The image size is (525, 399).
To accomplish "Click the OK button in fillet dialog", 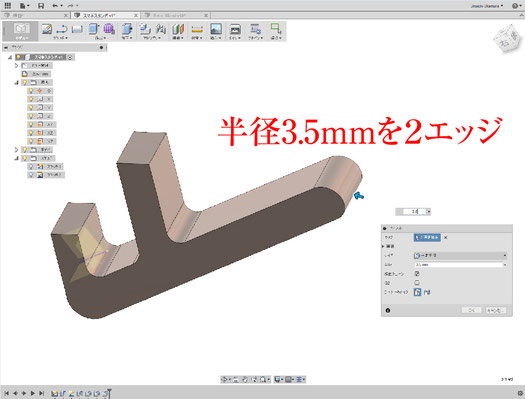I will 471,310.
